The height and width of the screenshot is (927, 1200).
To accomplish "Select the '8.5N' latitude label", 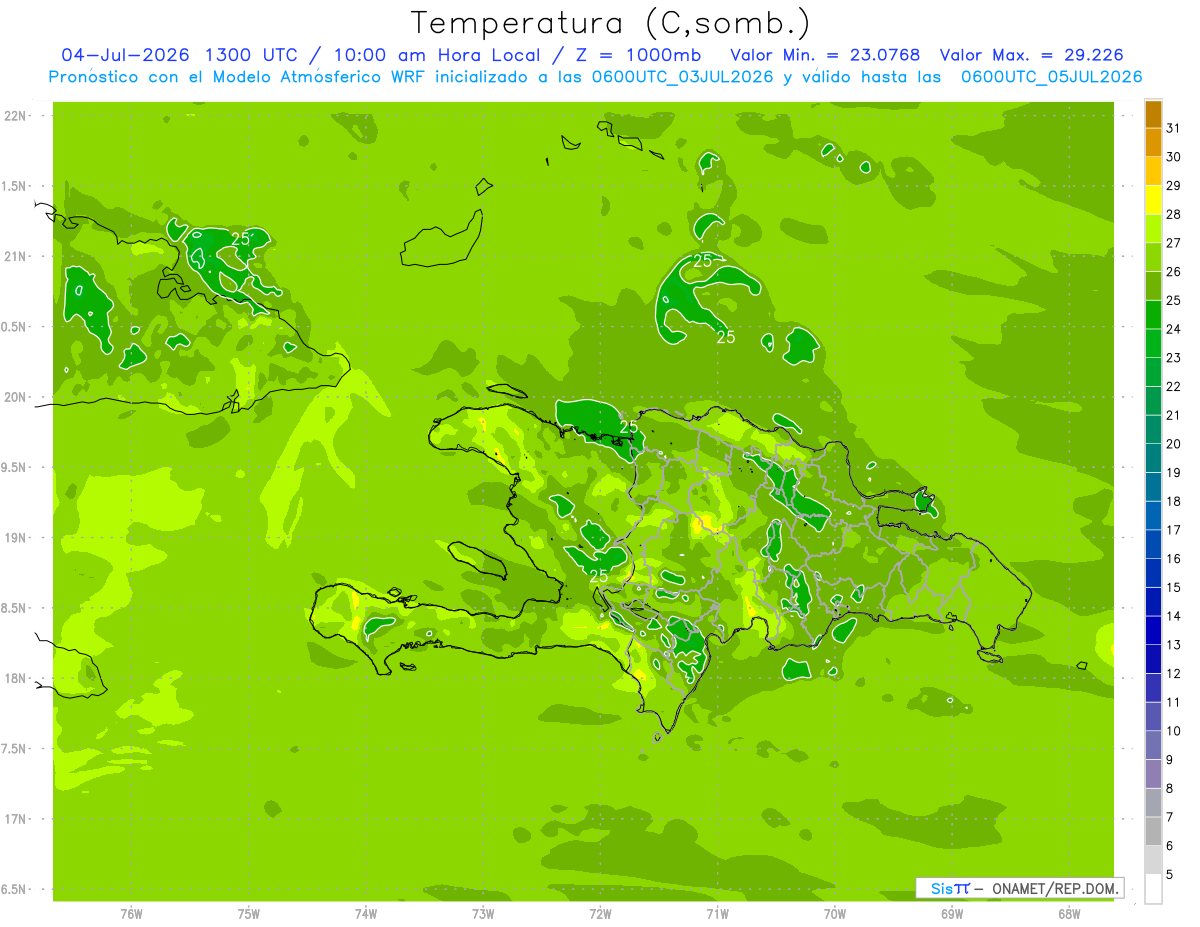I will [x=13, y=608].
